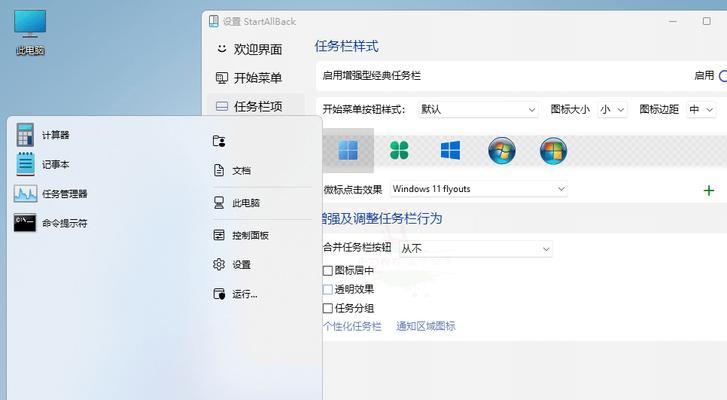
Task: Choose the Windows 11 start button style
Action: [x=348, y=151]
